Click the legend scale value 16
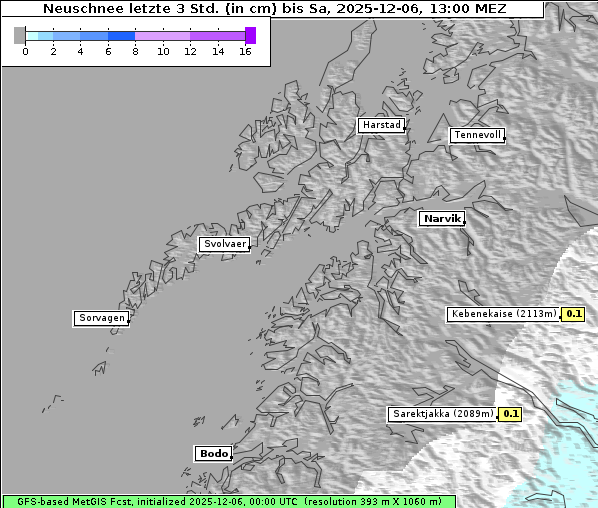The image size is (598, 508). pyautogui.click(x=245, y=51)
